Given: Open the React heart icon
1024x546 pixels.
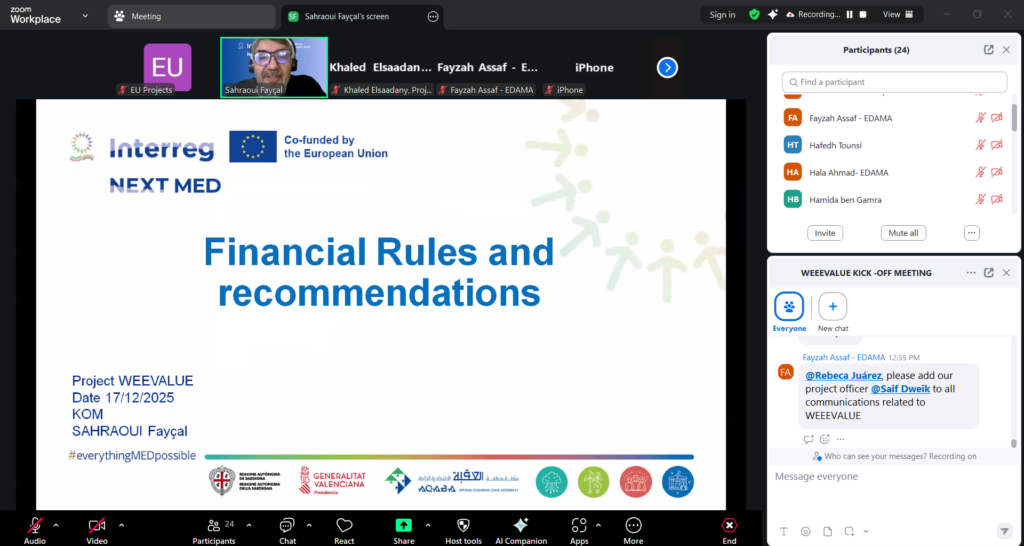Looking at the screenshot, I should [344, 525].
